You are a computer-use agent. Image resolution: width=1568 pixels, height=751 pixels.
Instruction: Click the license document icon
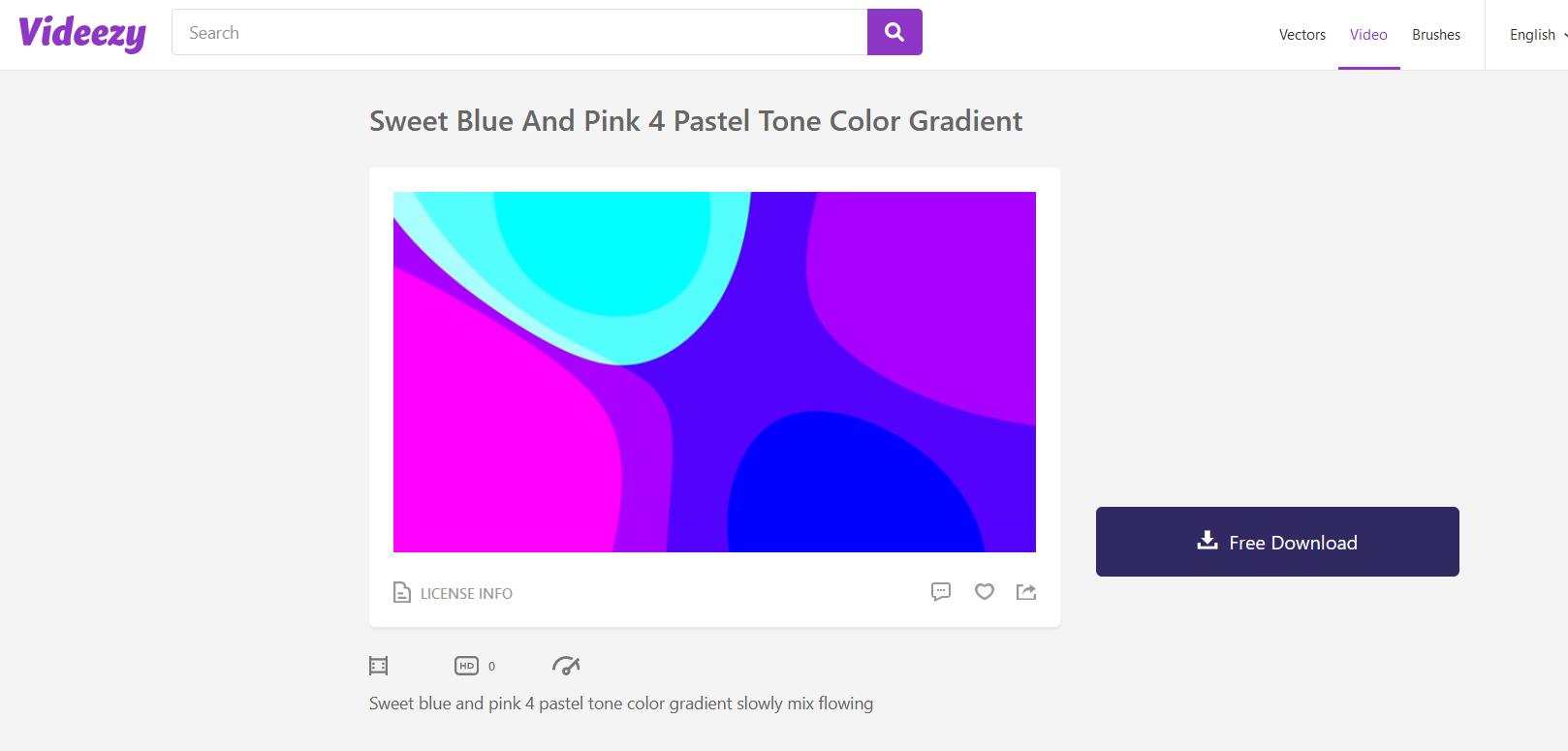coord(401,592)
